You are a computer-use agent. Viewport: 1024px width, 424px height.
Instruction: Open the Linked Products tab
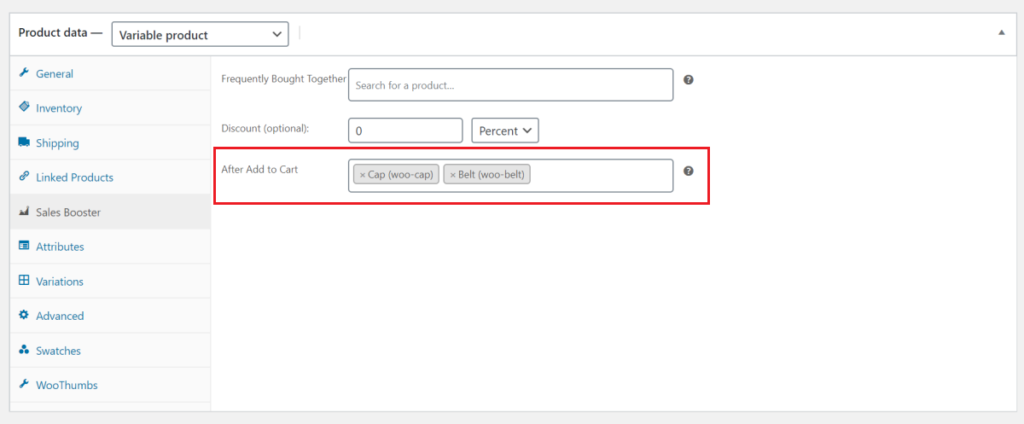[x=110, y=178]
